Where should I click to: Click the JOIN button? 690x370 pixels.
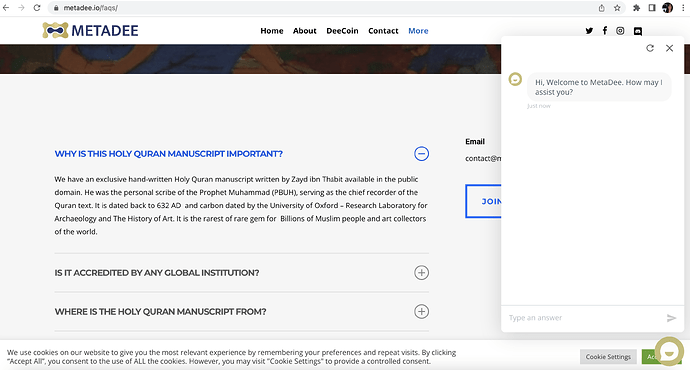tap(483, 201)
